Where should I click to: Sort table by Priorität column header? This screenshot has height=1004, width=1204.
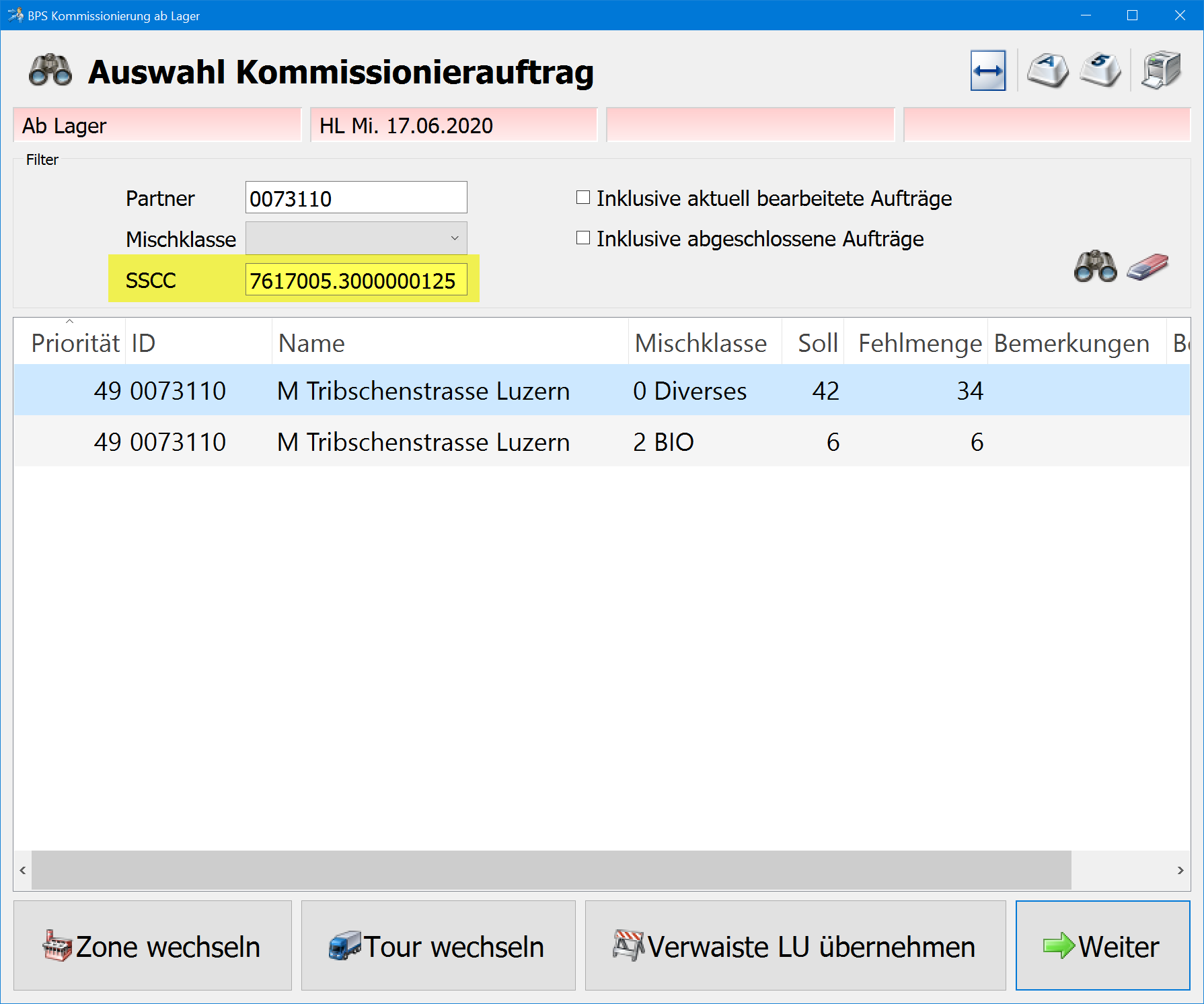(75, 343)
